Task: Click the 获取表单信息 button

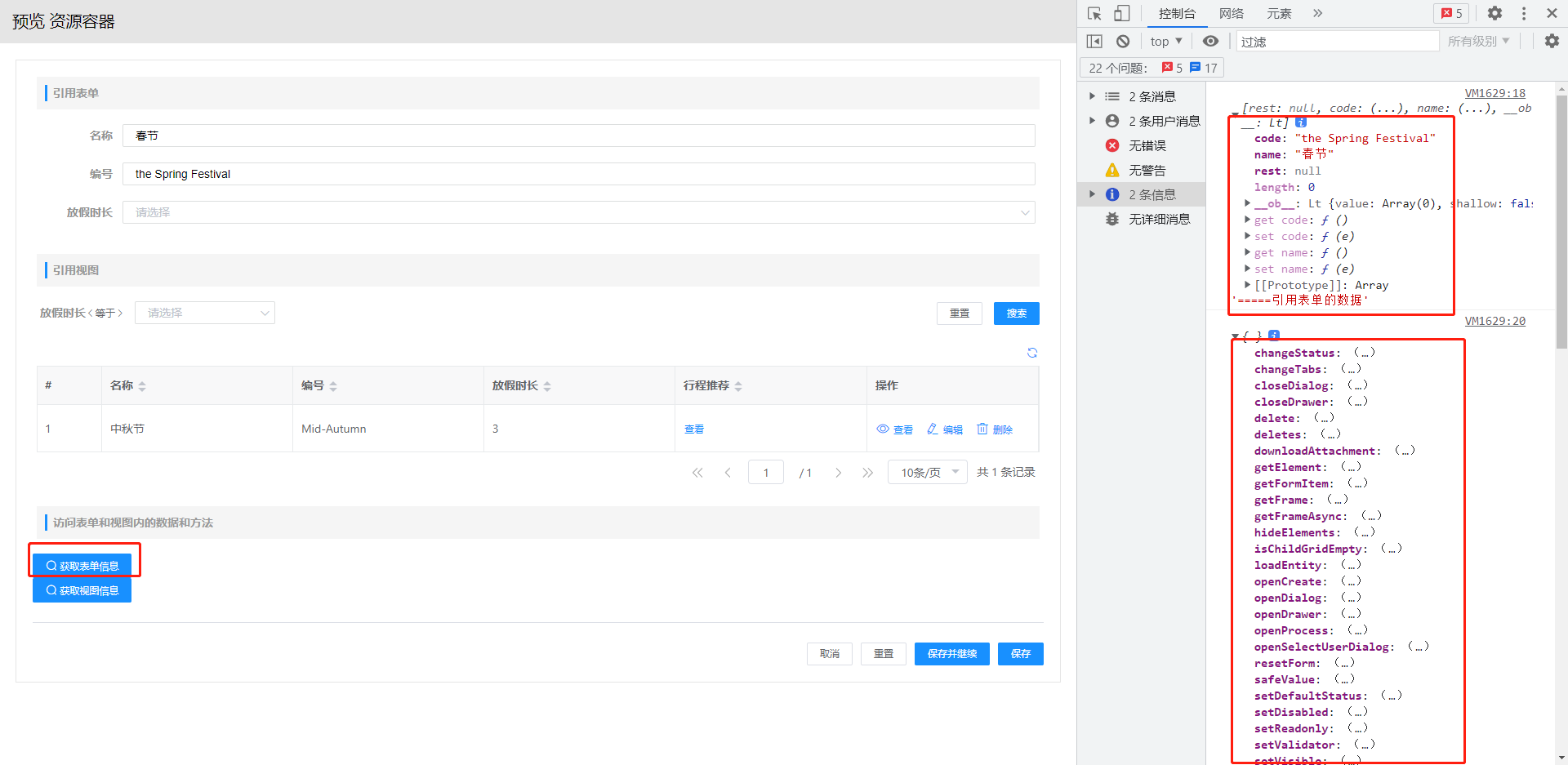Action: [82, 566]
